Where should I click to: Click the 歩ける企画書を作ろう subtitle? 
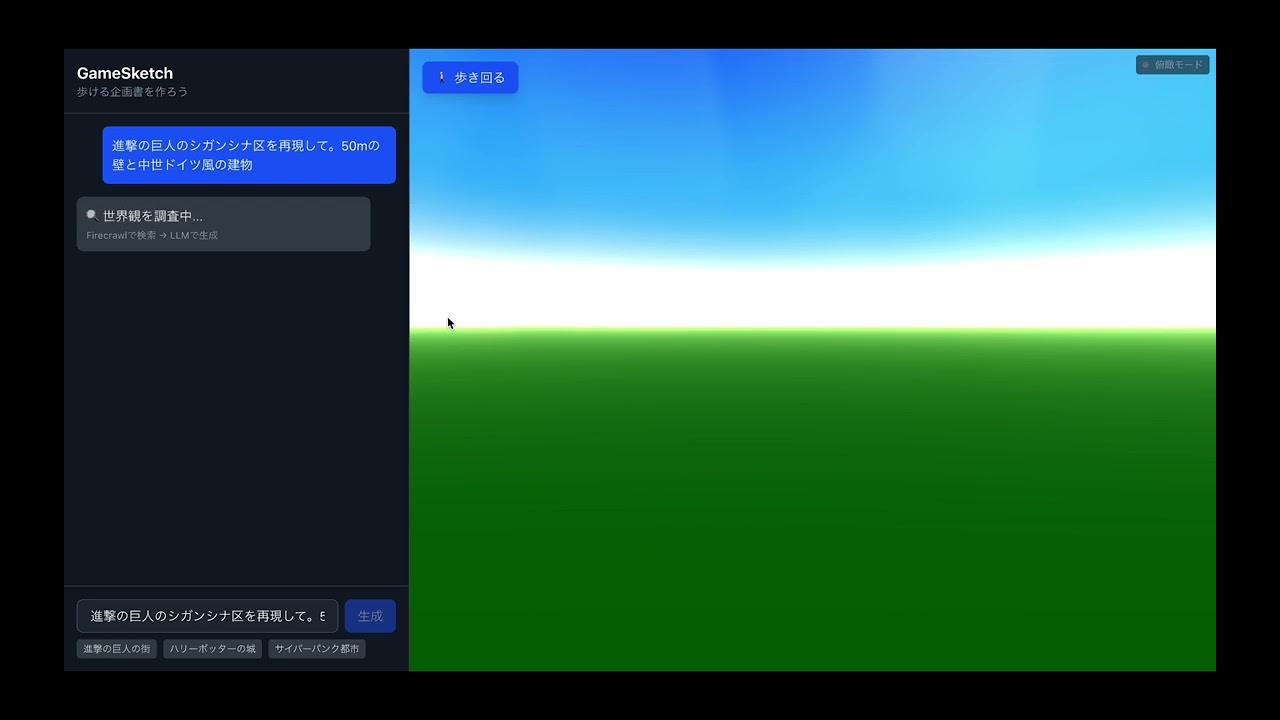132,92
